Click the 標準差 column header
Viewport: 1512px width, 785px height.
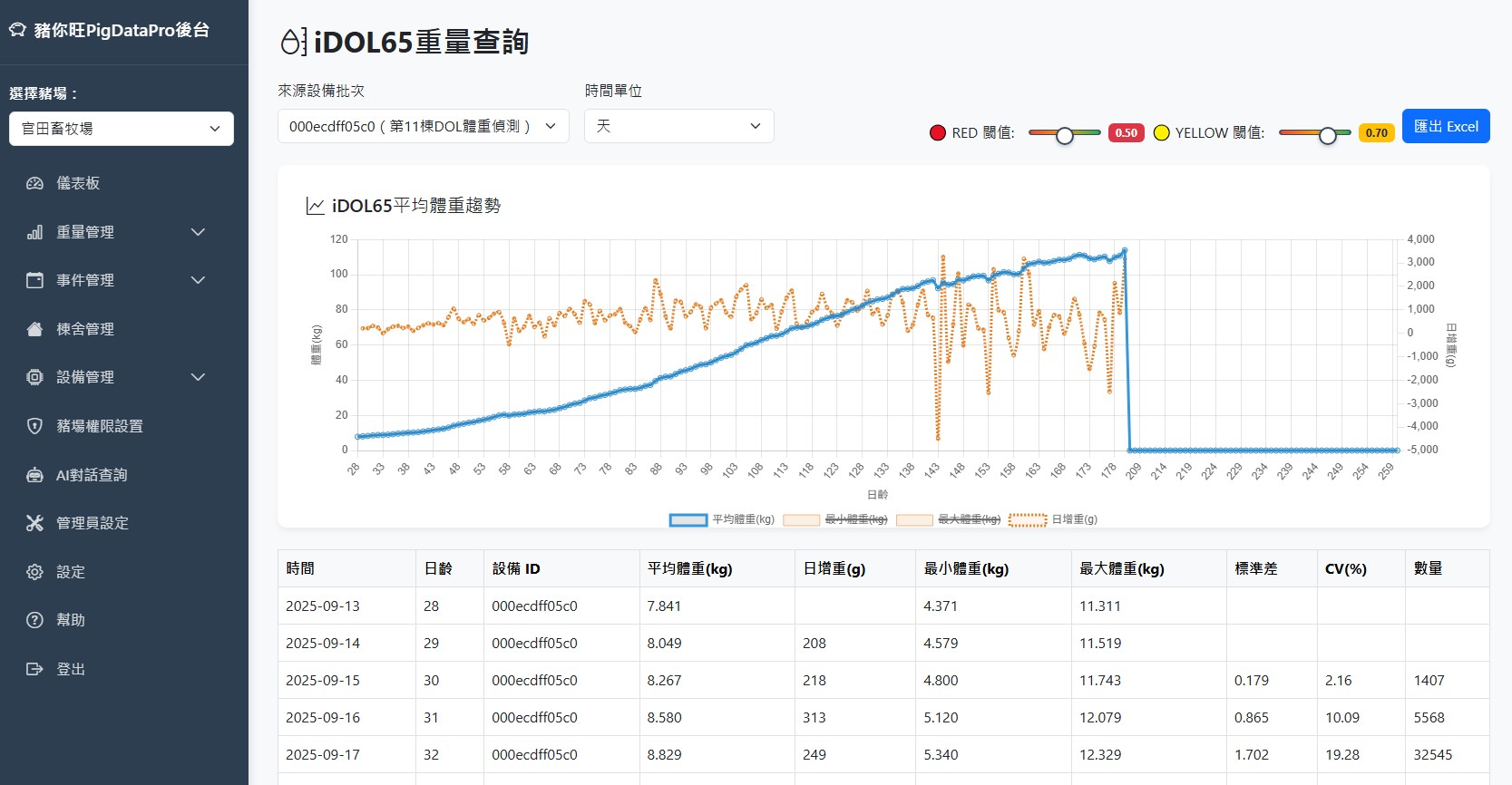coord(1273,568)
